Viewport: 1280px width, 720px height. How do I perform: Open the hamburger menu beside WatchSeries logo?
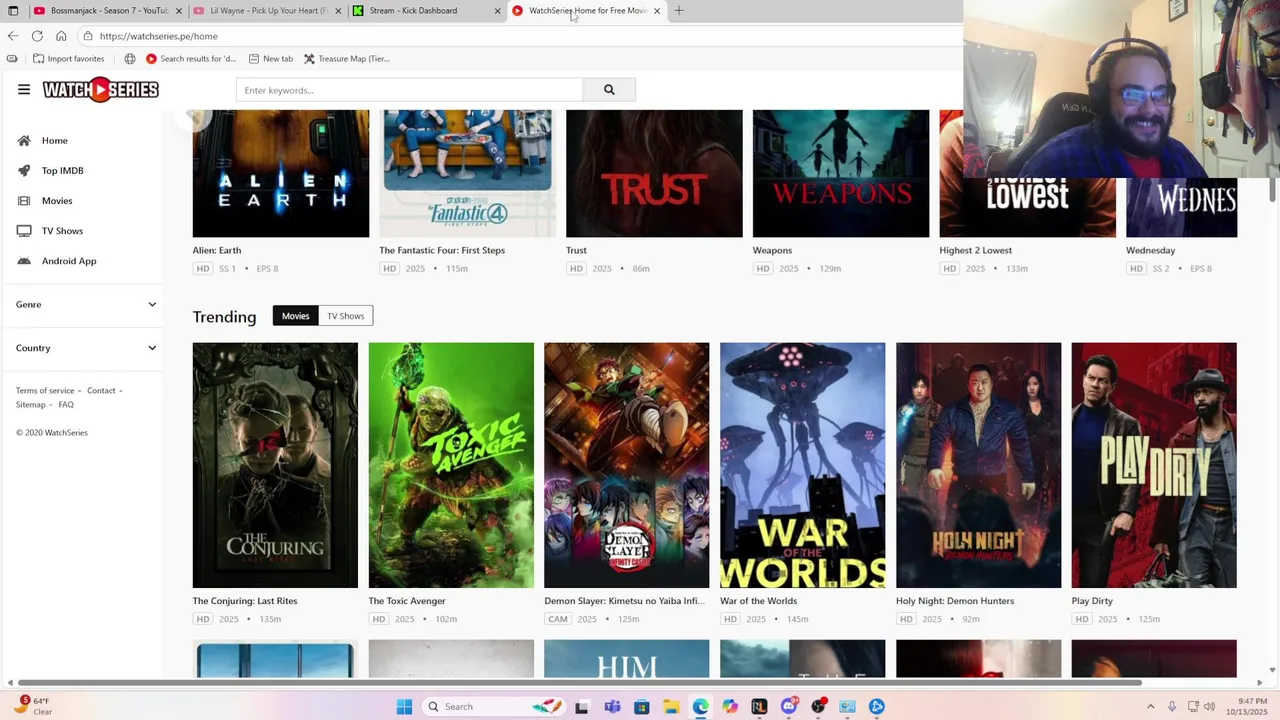[24, 90]
